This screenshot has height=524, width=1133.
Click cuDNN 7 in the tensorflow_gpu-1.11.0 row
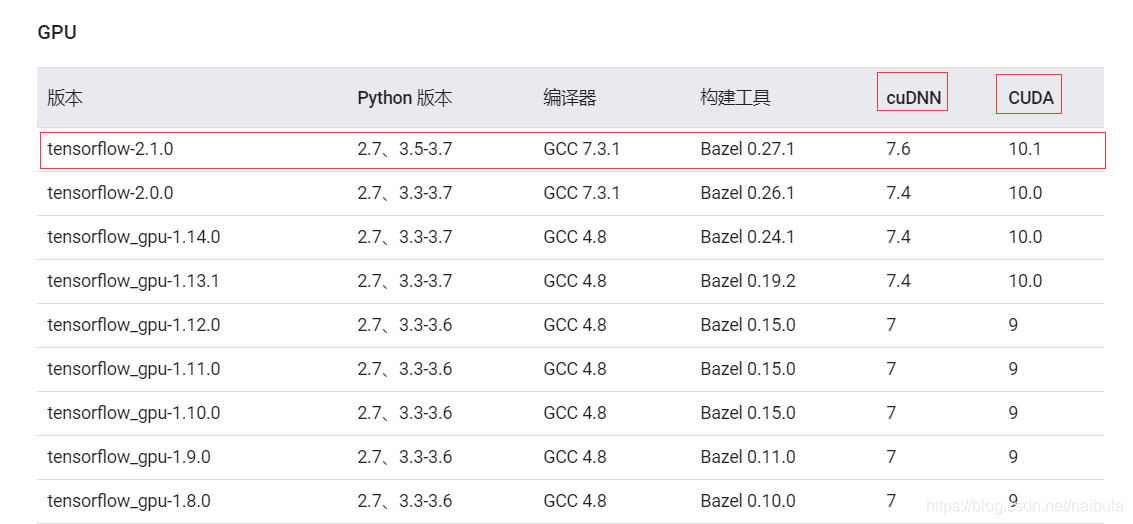coord(892,369)
